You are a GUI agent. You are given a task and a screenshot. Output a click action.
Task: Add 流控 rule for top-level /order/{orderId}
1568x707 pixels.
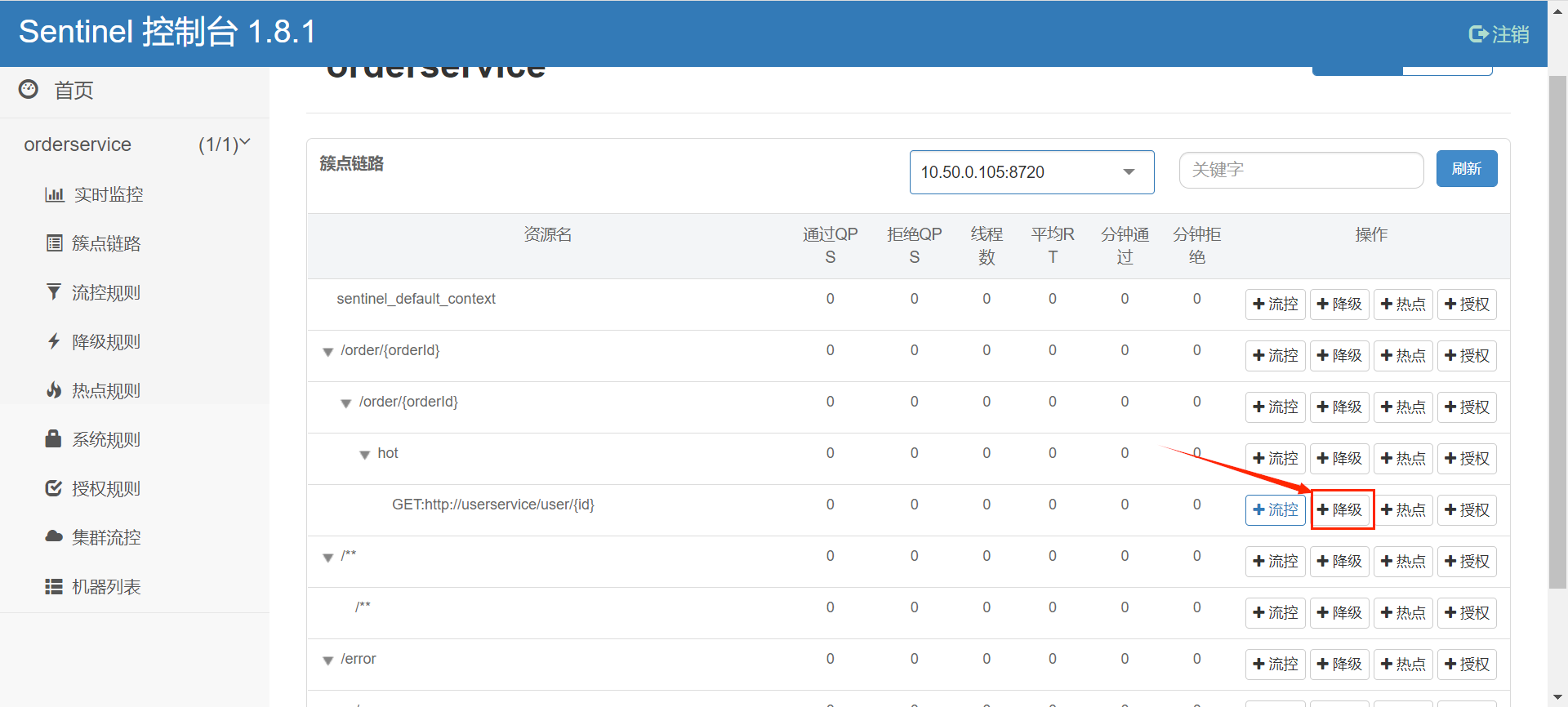(1275, 355)
